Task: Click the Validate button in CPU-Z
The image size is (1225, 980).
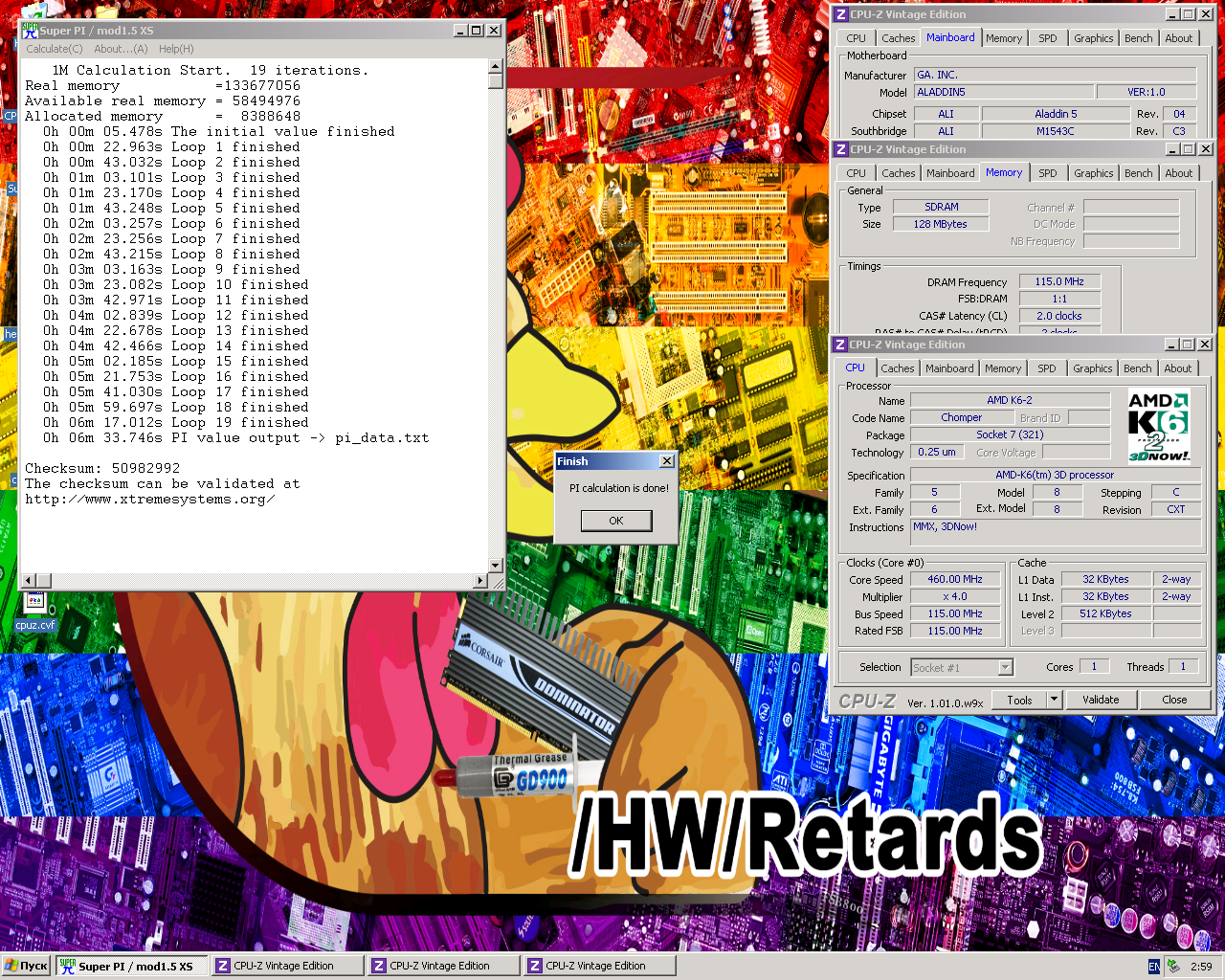Action: pos(1101,700)
